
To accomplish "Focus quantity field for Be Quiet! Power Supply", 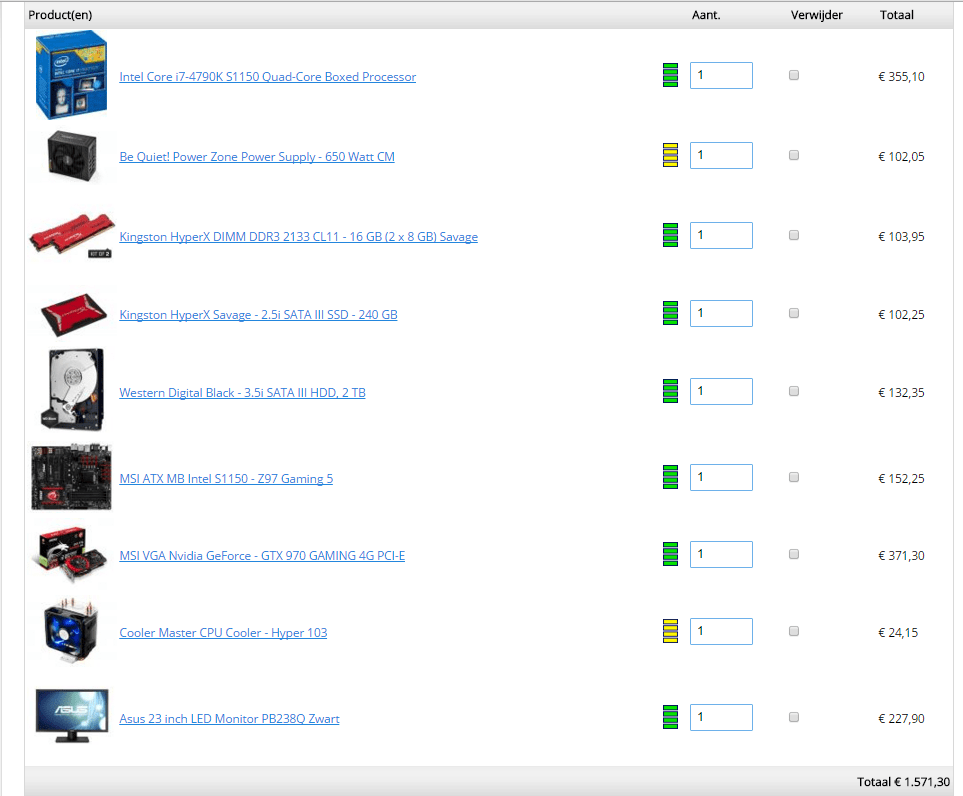I will pyautogui.click(x=721, y=155).
